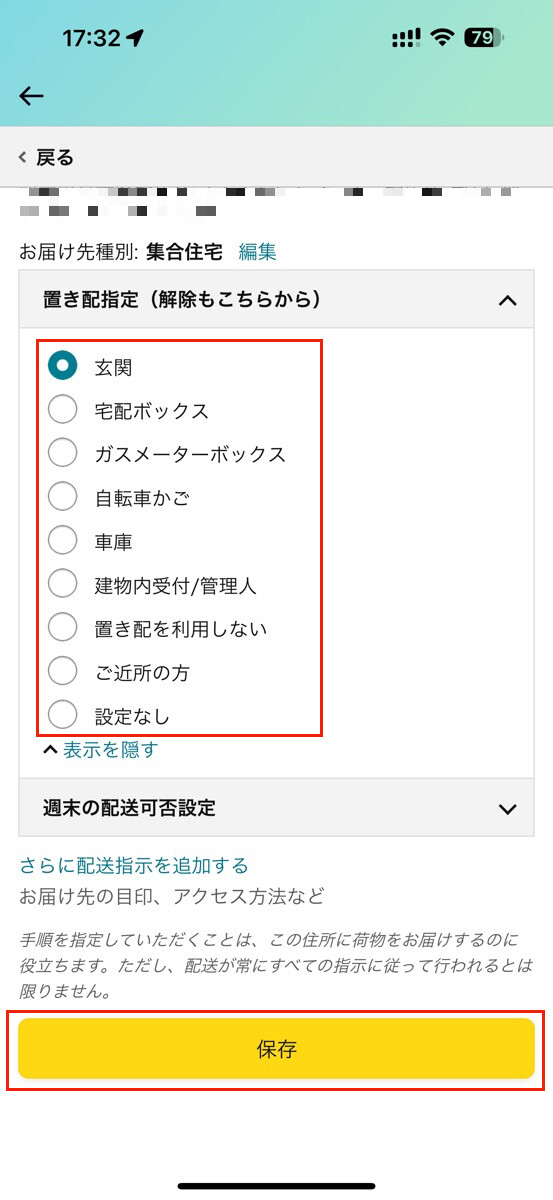553x1200 pixels.
Task: Tap the location arrow next to the time
Action: 135,38
